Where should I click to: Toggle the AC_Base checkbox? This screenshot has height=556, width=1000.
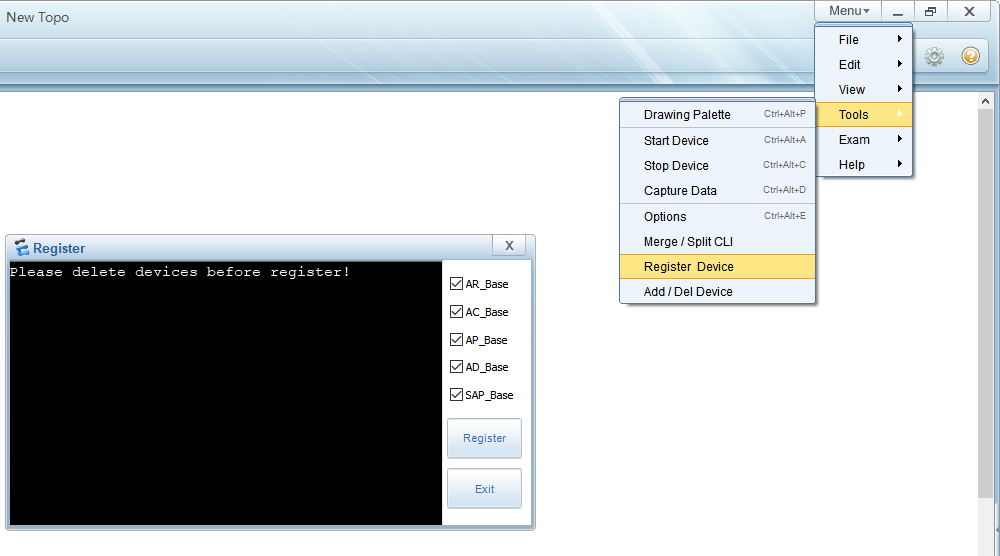click(457, 312)
